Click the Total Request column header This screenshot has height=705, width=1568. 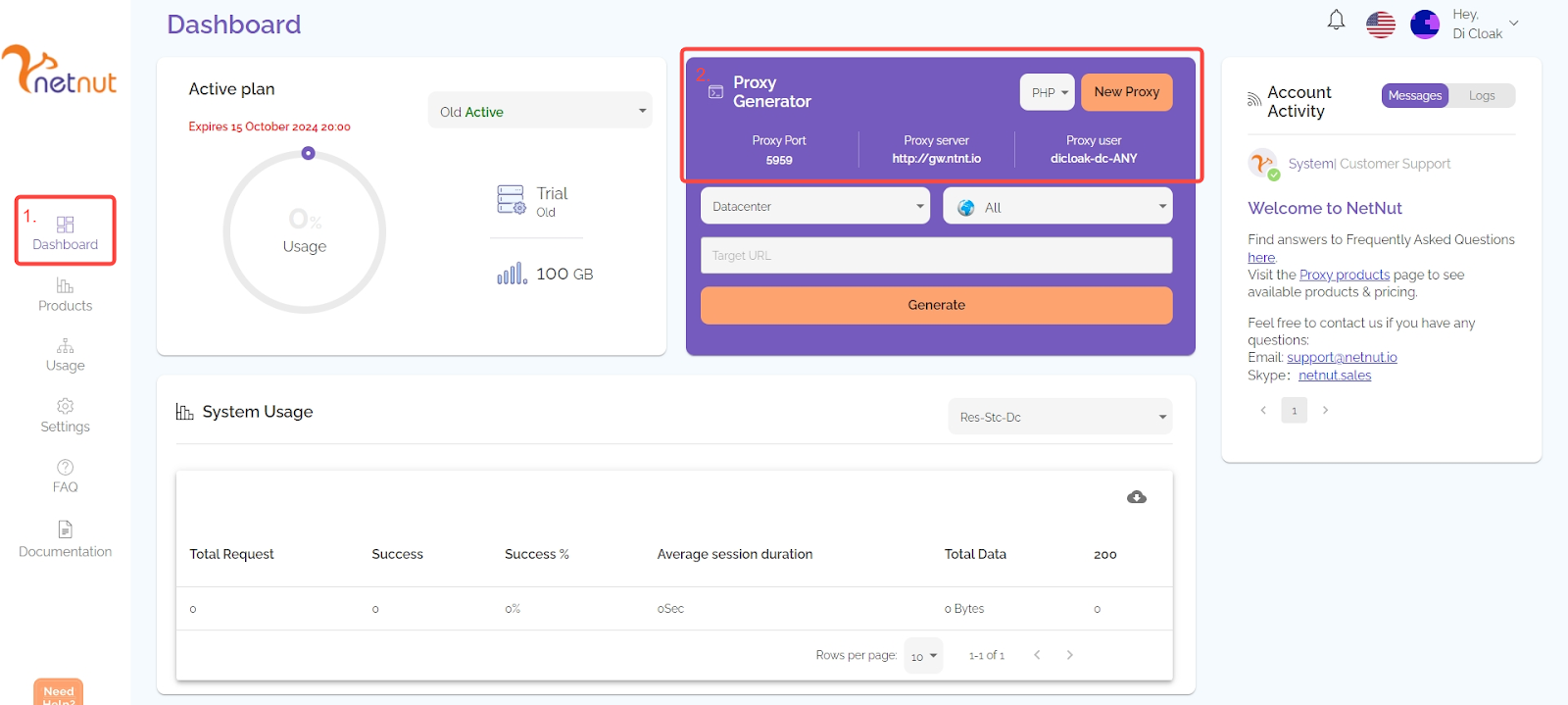click(x=232, y=554)
